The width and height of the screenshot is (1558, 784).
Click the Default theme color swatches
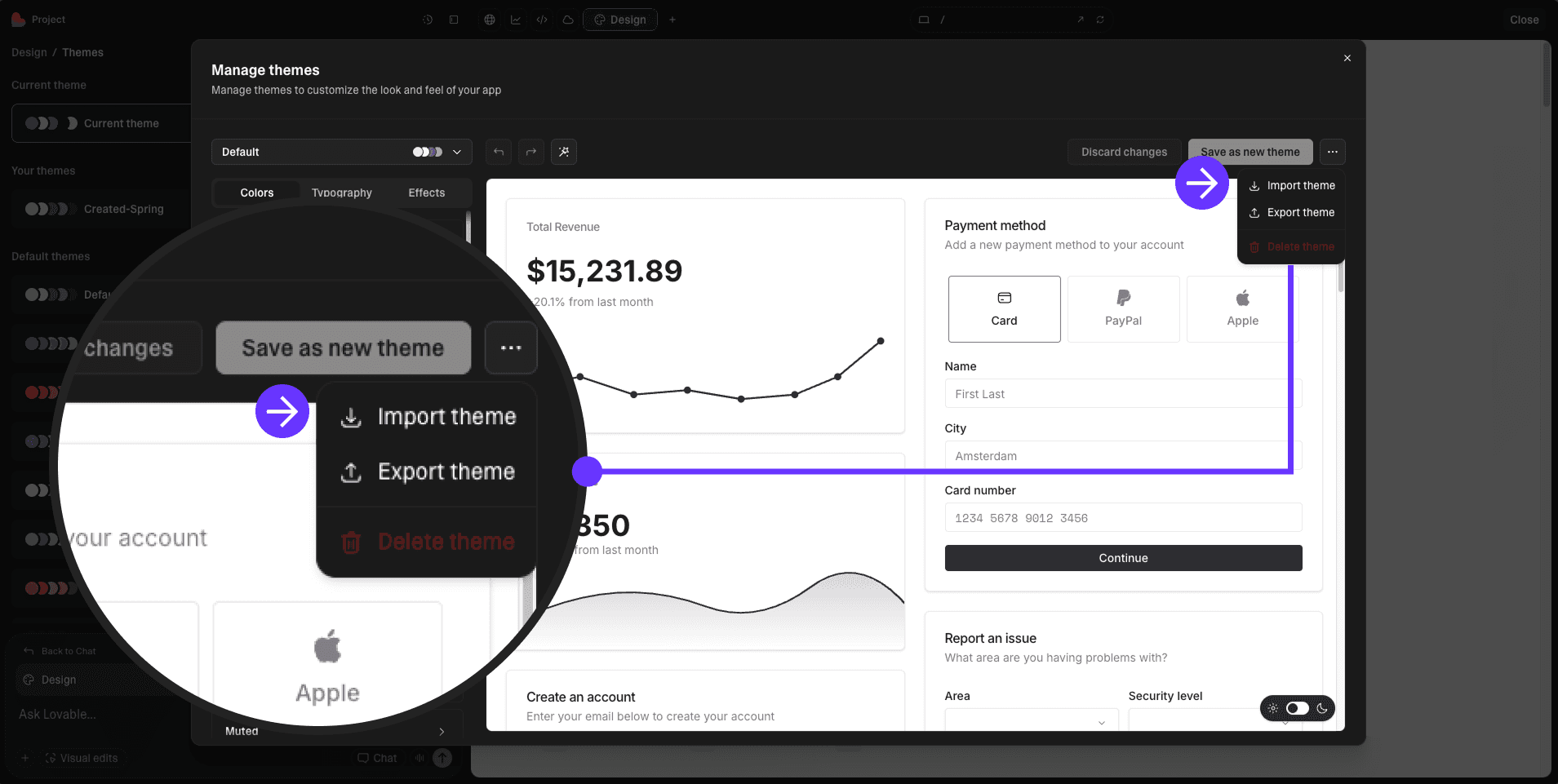(x=427, y=152)
